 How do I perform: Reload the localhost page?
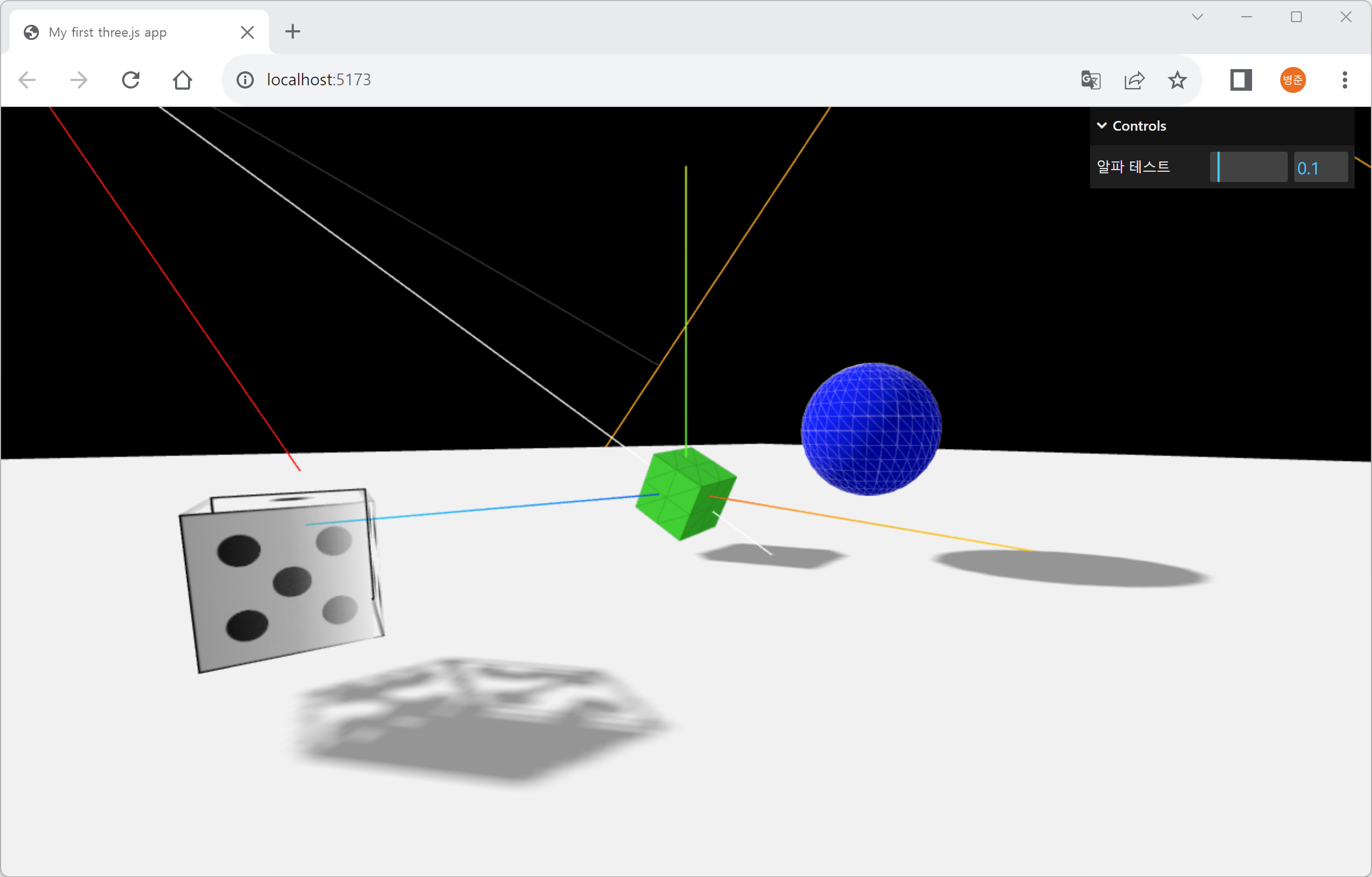(x=131, y=80)
